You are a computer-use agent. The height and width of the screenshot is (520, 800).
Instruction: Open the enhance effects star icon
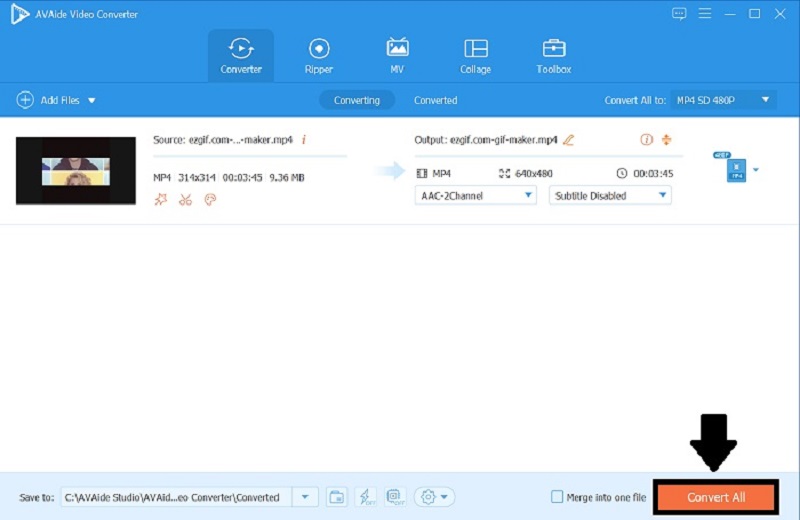161,200
